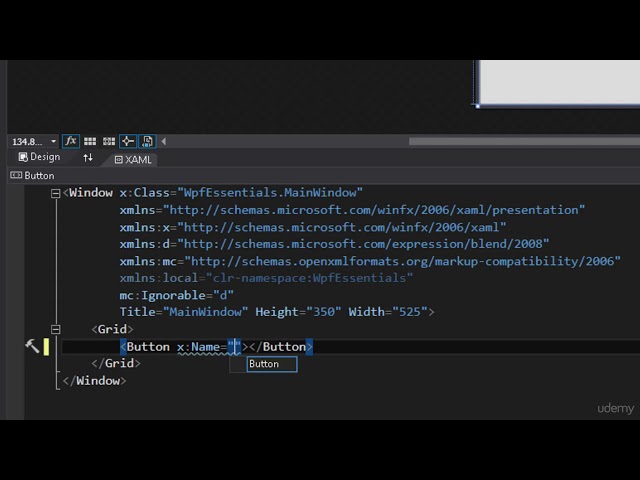
Task: Click the Button breadcrumb element selector
Action: pos(32,176)
